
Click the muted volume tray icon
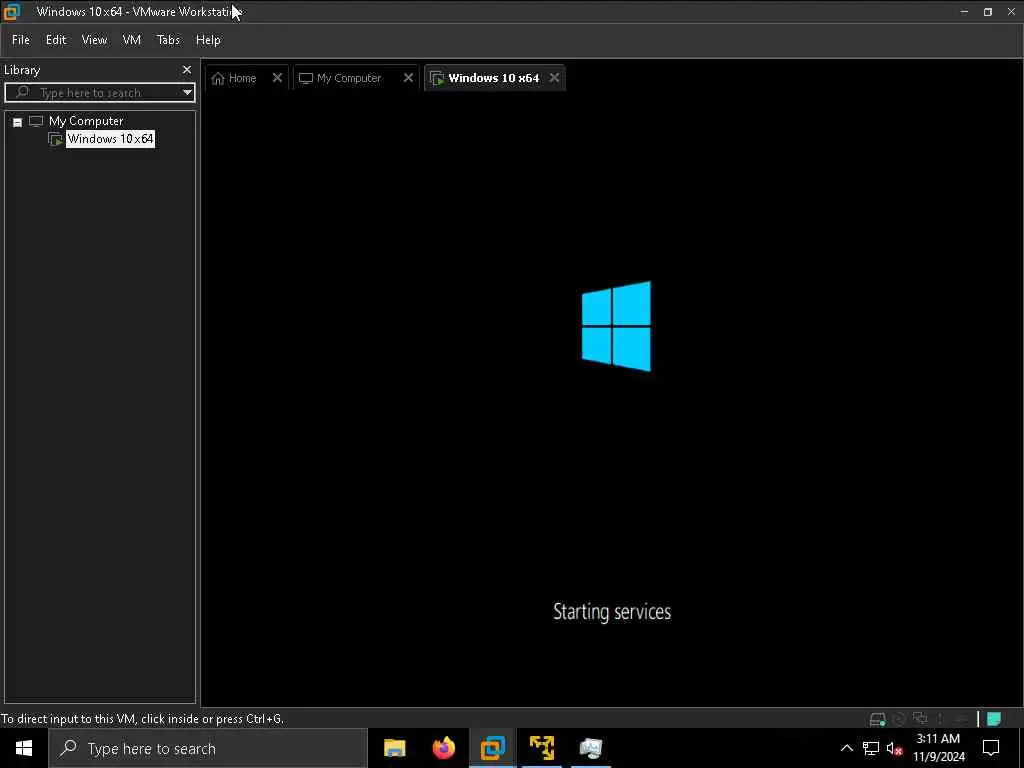[894, 749]
